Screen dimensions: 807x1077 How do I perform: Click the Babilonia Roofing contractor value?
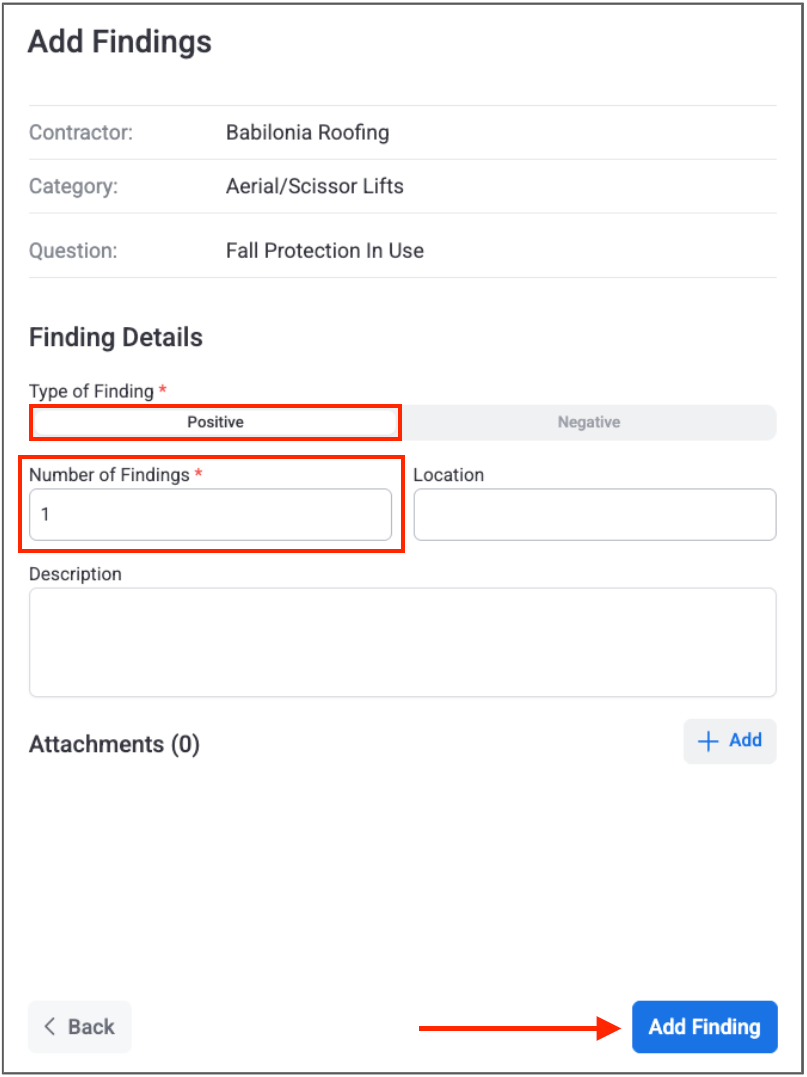click(307, 132)
